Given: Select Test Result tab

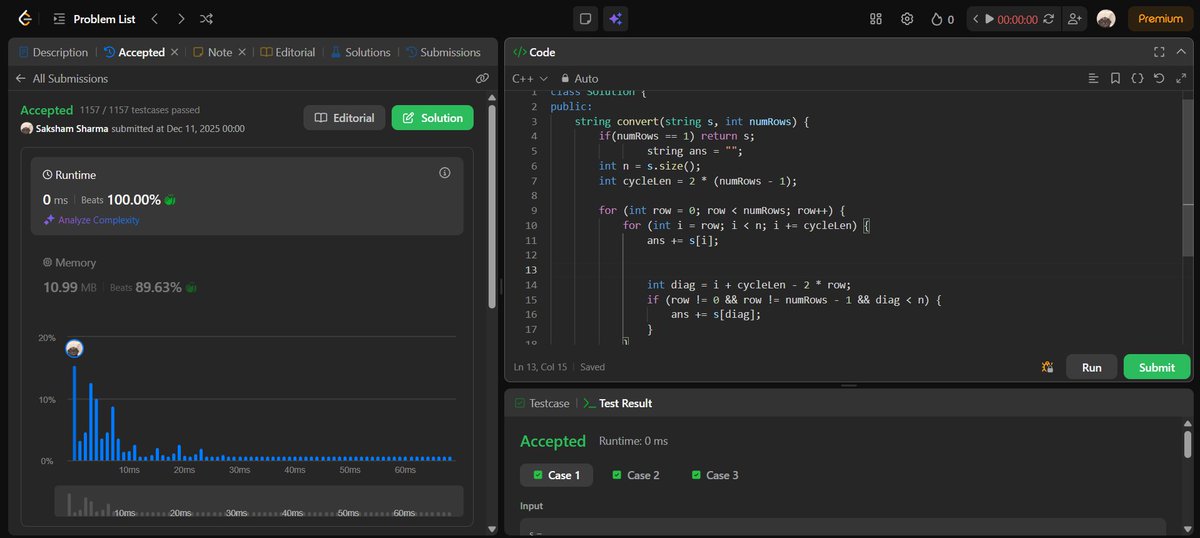Looking at the screenshot, I should click(617, 403).
